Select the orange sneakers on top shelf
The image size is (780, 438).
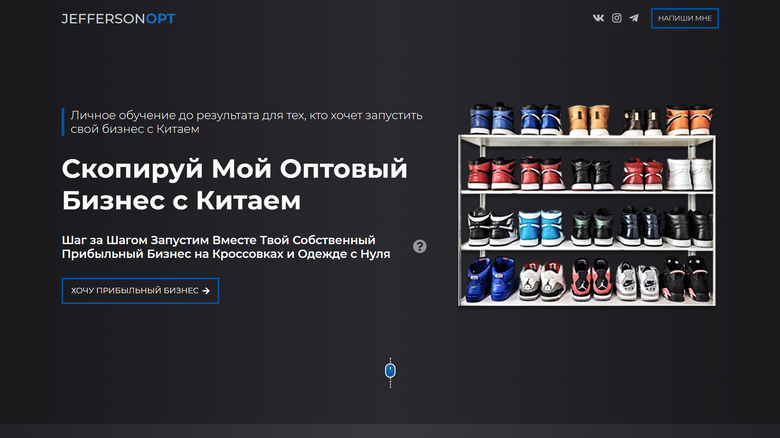689,120
